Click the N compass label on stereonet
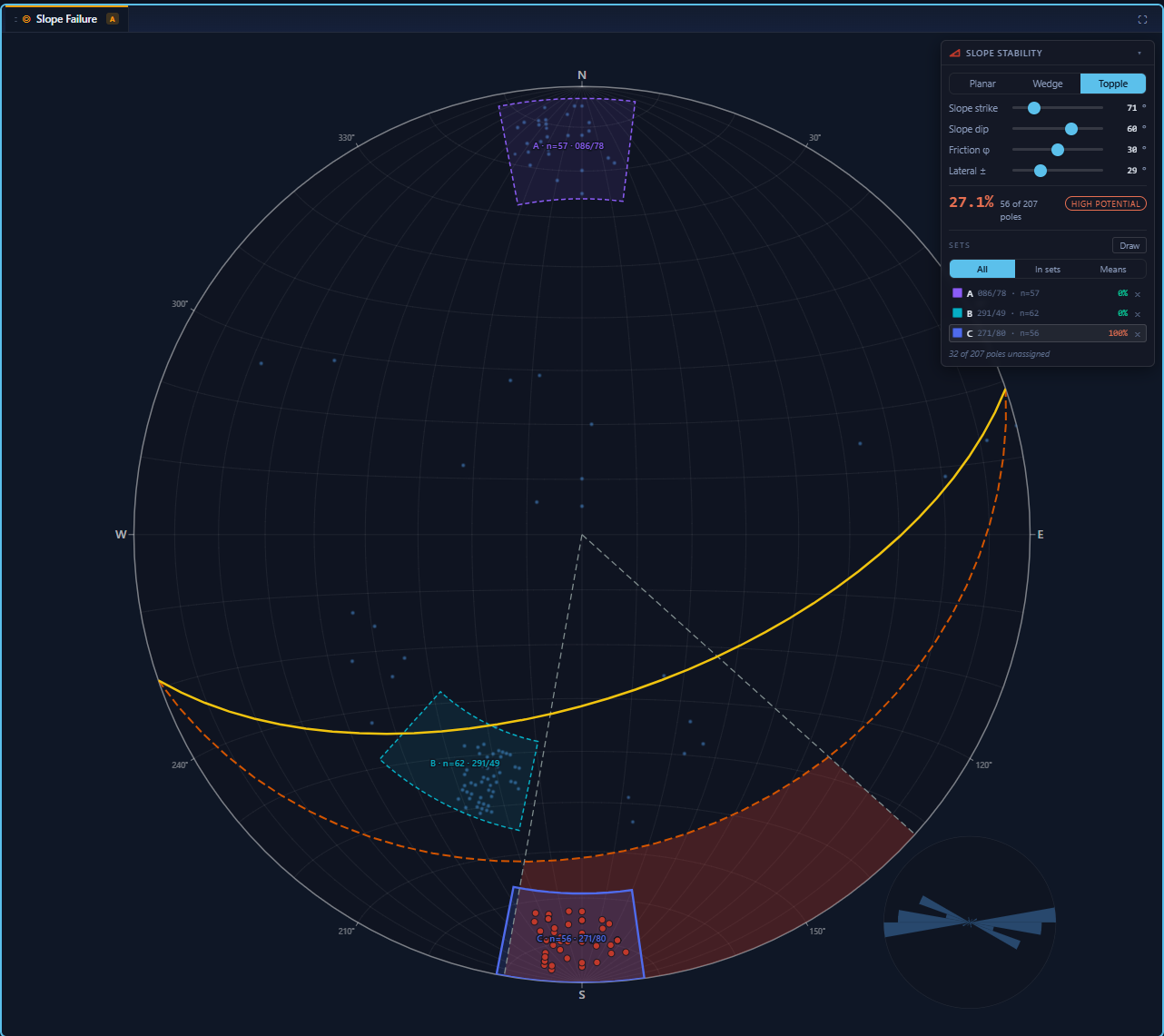Viewport: 1164px width, 1036px height. coord(582,74)
